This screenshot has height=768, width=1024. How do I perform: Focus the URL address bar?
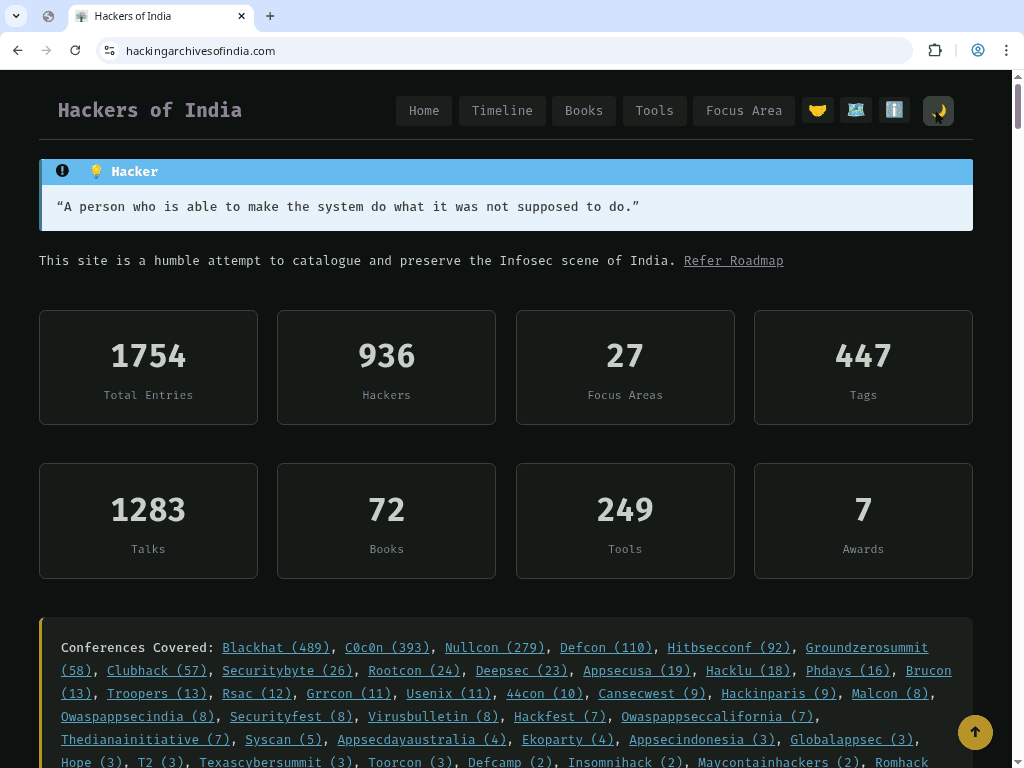point(500,51)
